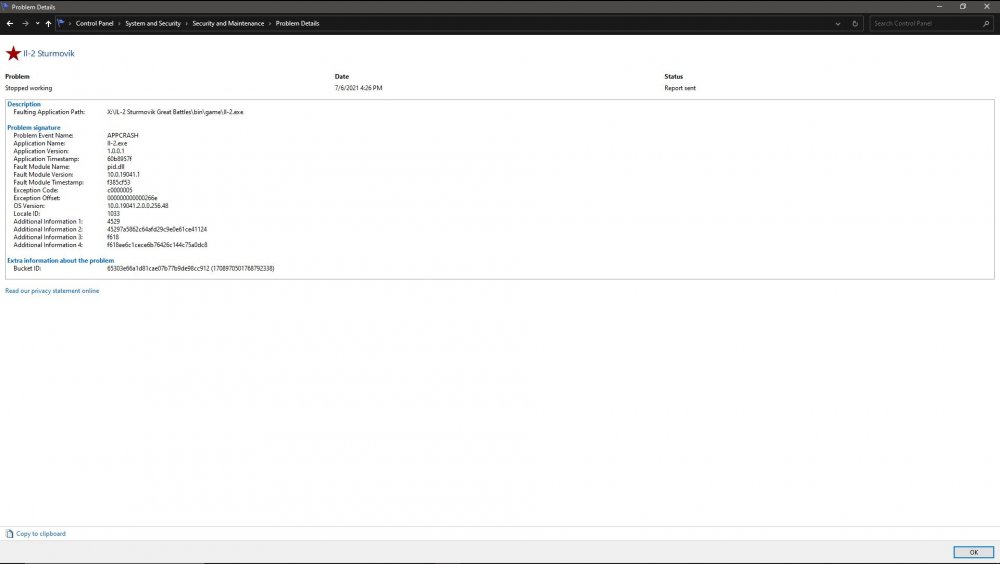Open Control Panel from the breadcrumb
The image size is (1000, 564).
(x=94, y=23)
